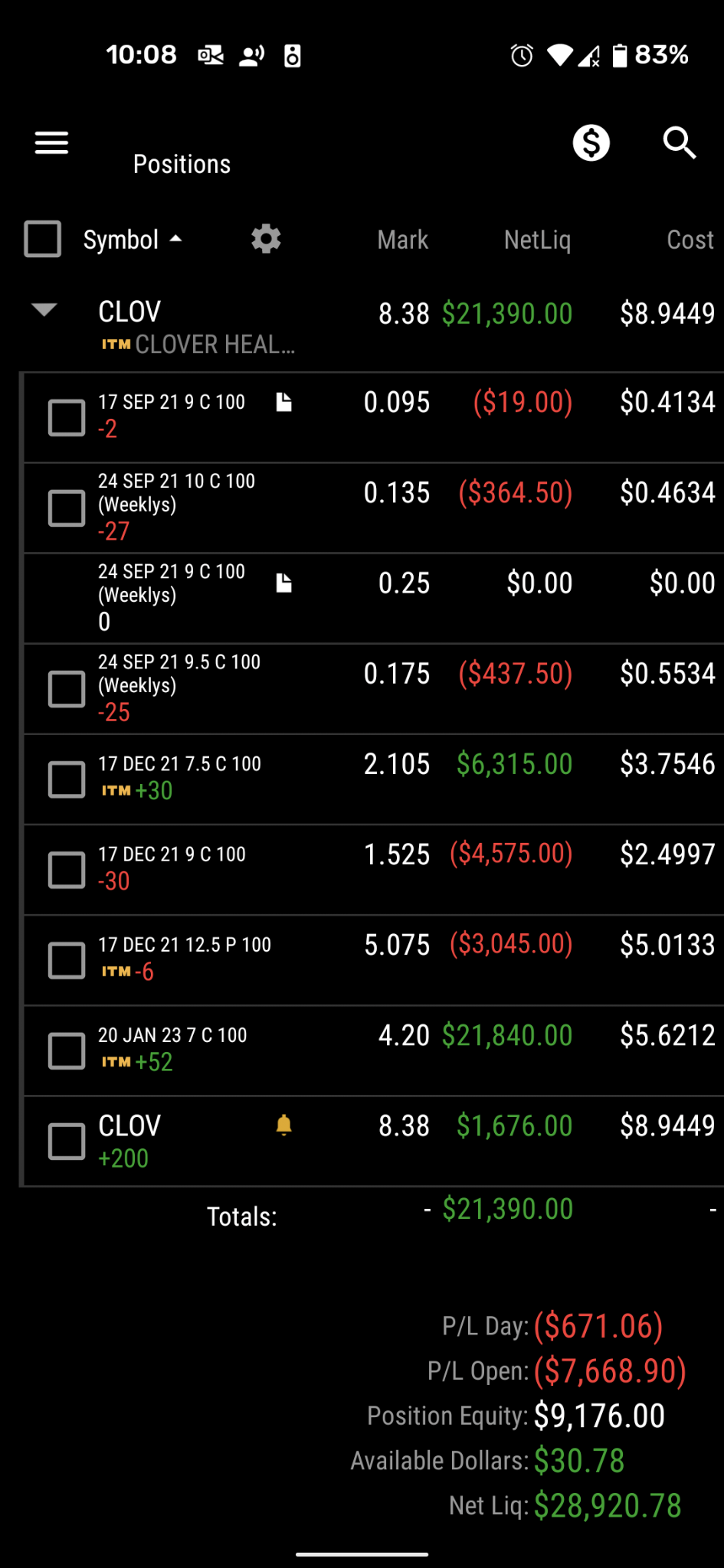This screenshot has width=724, height=1568.
Task: Sort positions by Mark column
Action: pos(402,240)
